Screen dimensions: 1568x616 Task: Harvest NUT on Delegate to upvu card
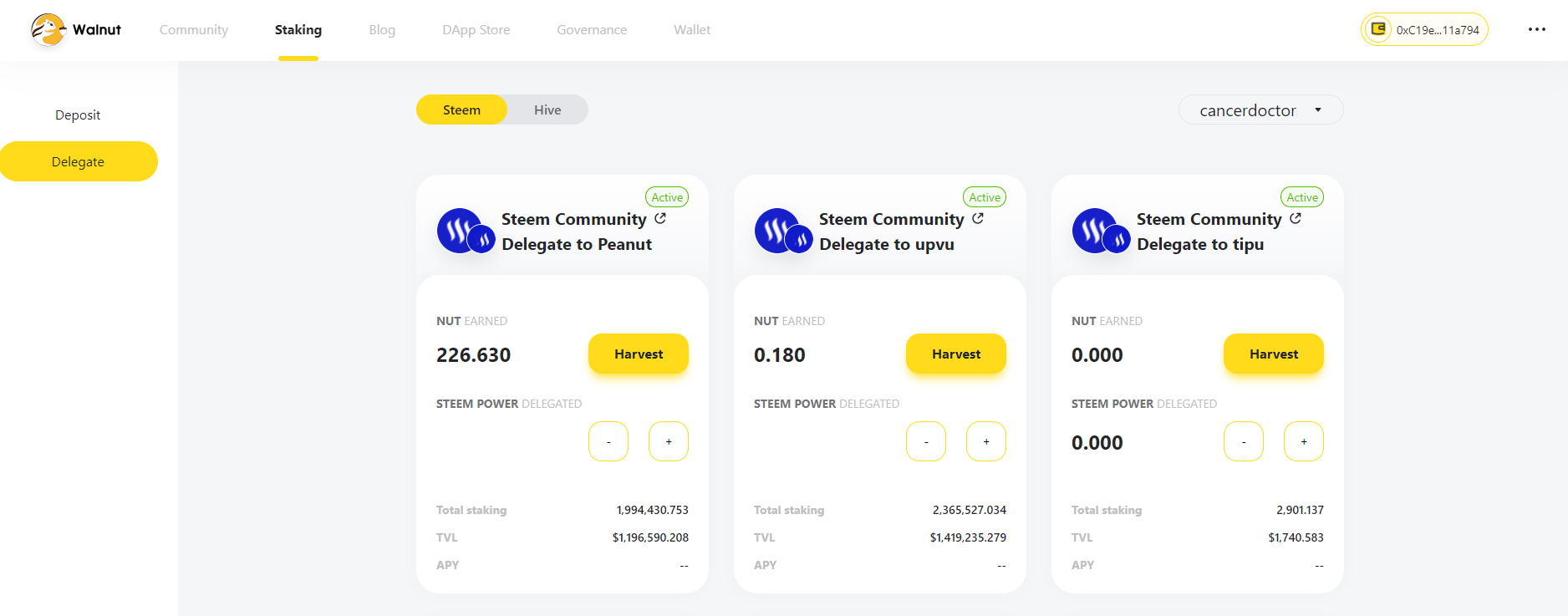(956, 354)
